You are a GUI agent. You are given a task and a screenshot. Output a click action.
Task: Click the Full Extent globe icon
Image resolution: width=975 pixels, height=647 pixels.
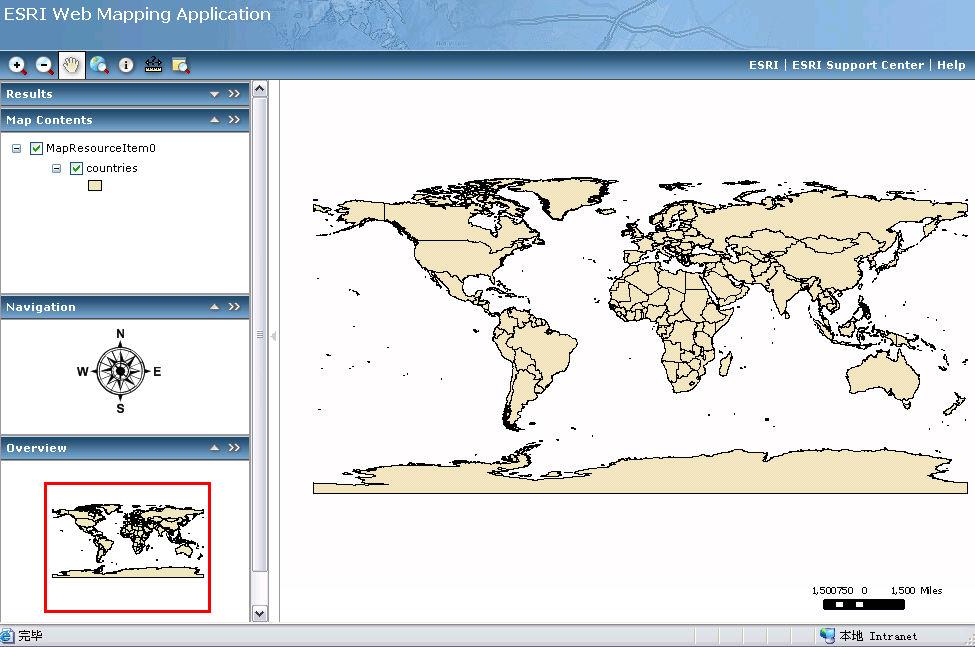99,65
